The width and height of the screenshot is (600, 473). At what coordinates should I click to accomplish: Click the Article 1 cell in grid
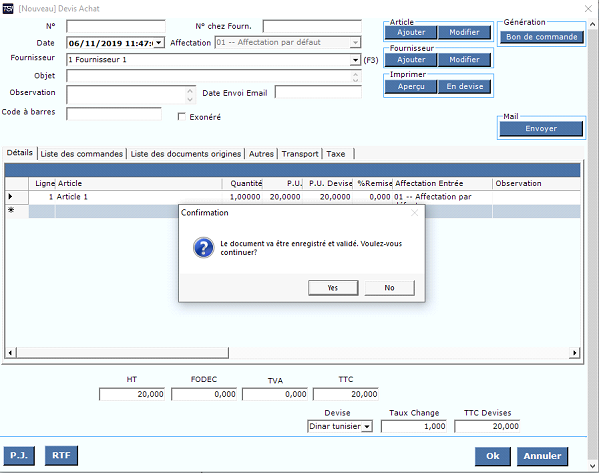tap(139, 197)
